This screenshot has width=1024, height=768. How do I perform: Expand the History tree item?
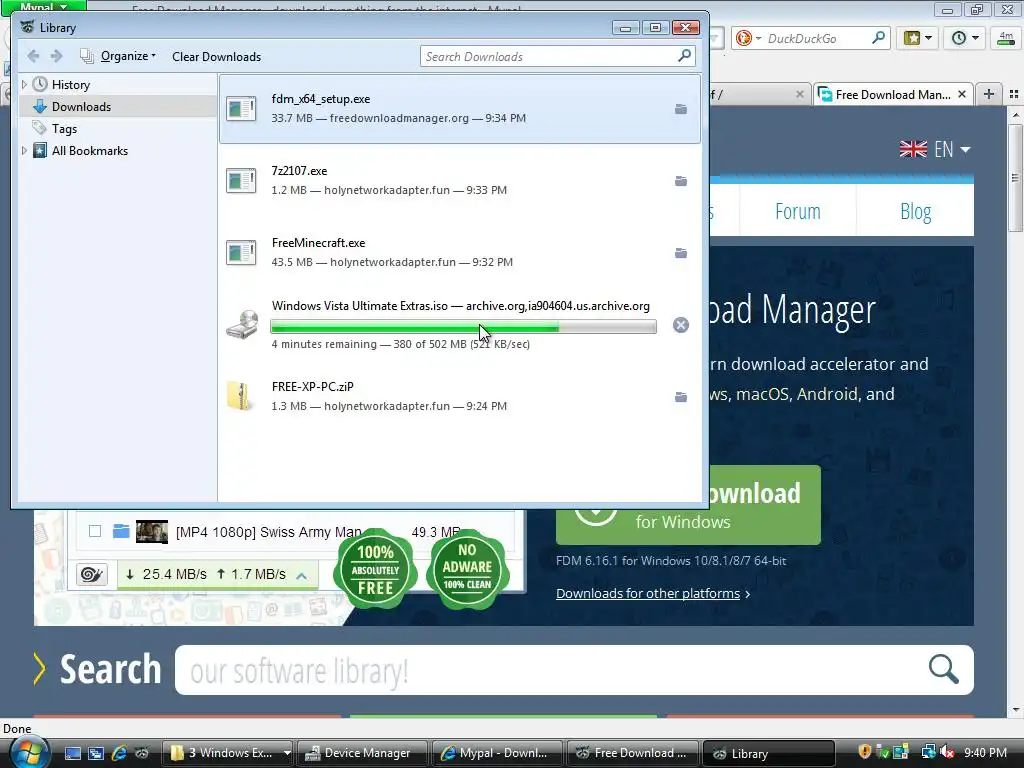(x=24, y=84)
